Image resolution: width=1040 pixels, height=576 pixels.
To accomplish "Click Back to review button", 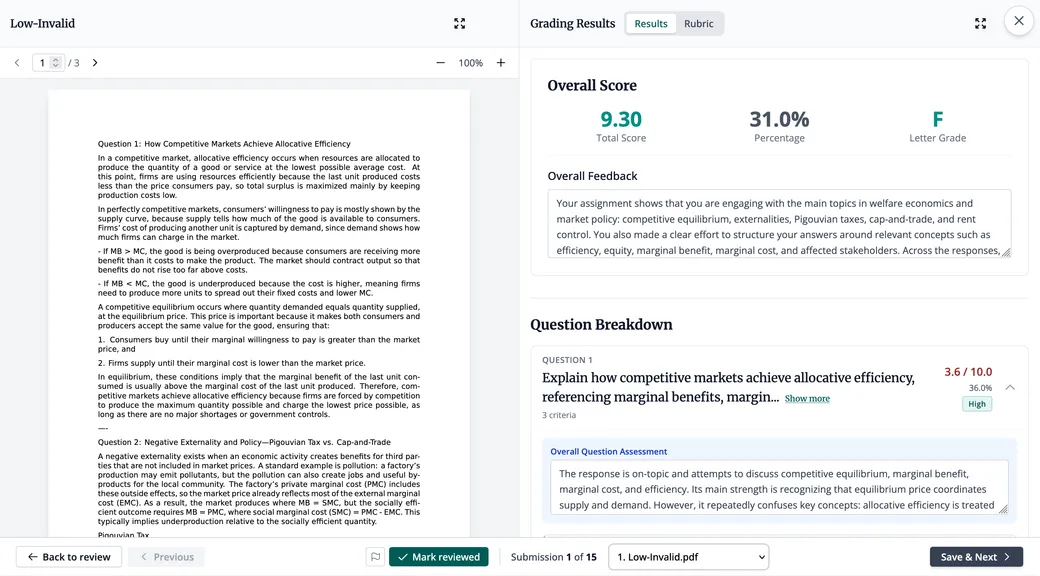I will [69, 557].
